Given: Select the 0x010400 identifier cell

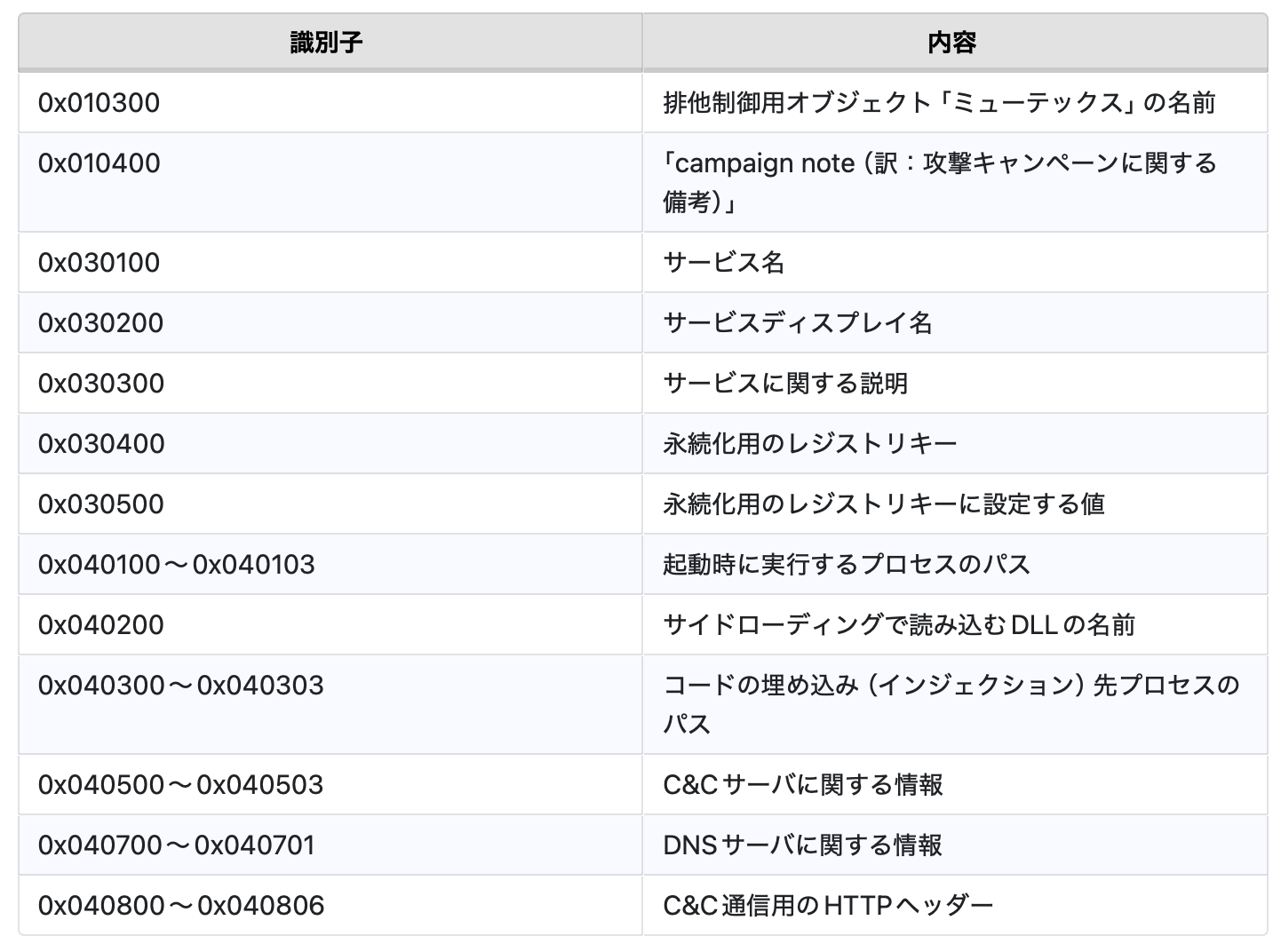Looking at the screenshot, I should click(x=99, y=163).
